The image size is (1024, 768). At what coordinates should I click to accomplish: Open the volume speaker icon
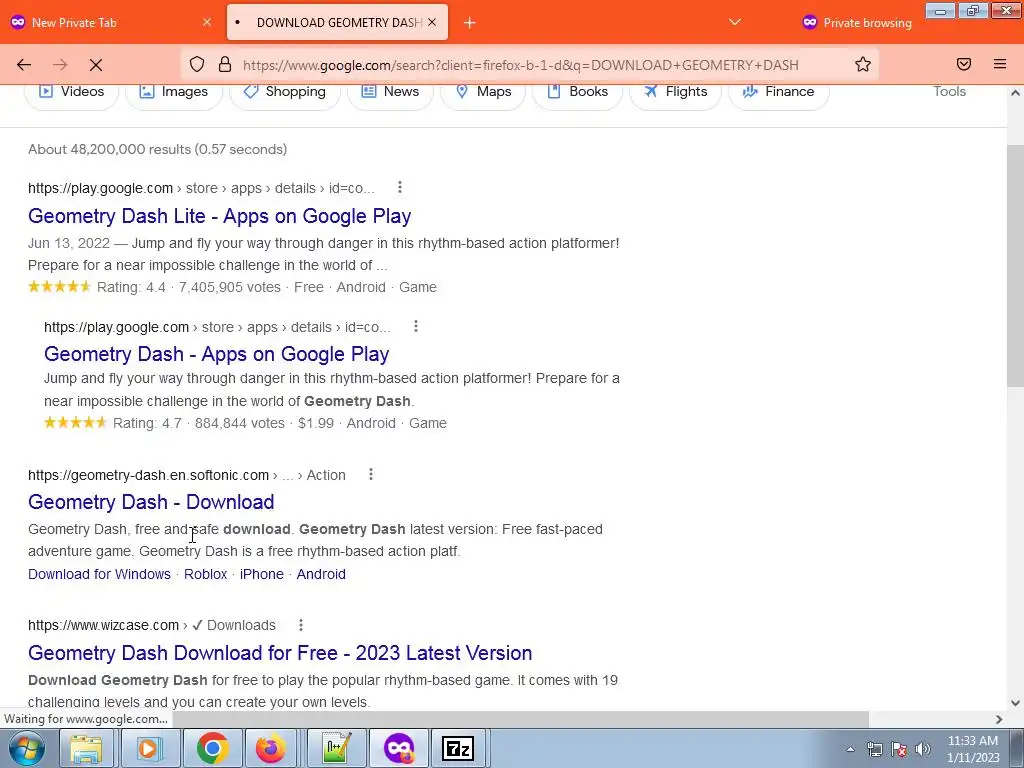923,749
